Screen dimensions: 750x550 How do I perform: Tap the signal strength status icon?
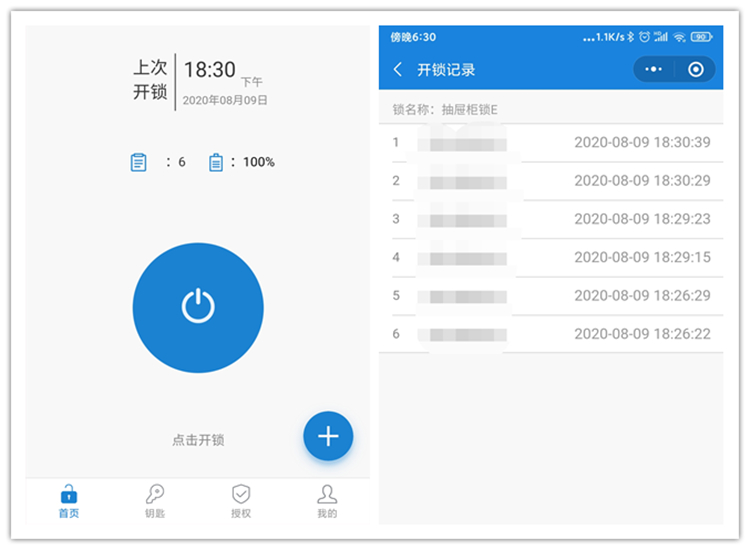pyautogui.click(x=661, y=37)
